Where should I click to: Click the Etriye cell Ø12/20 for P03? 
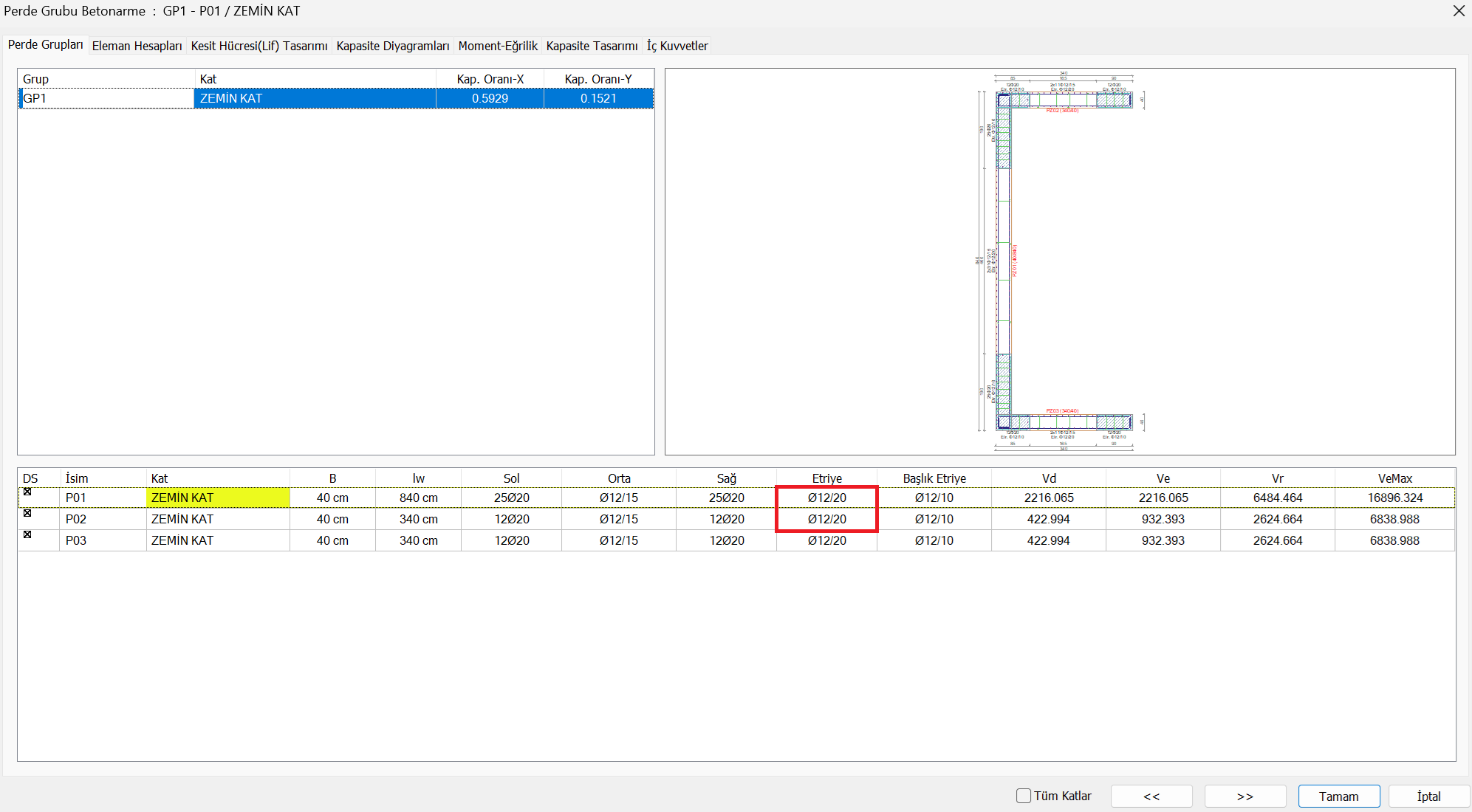click(826, 540)
